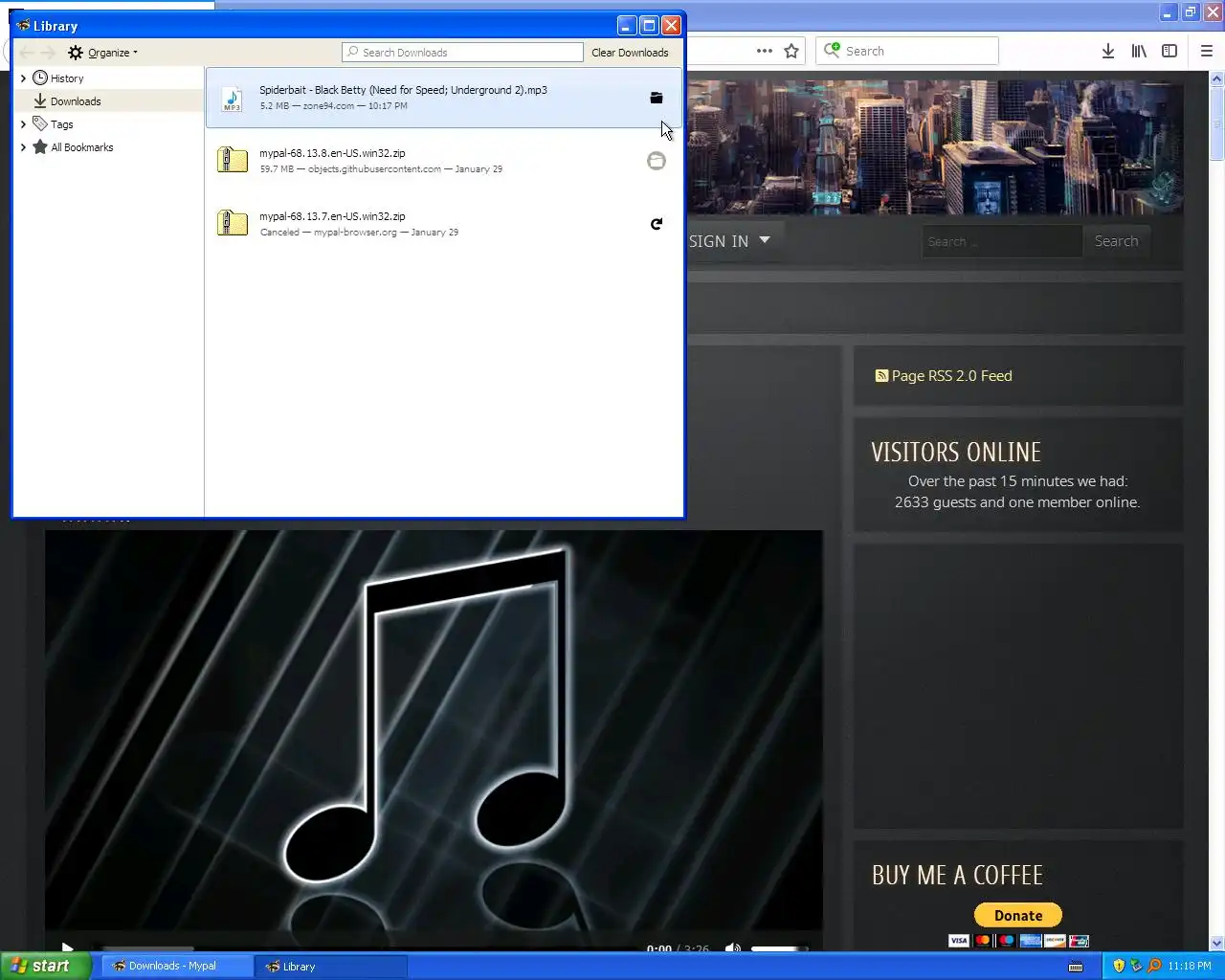Image resolution: width=1225 pixels, height=980 pixels.
Task: Play the track in the audio player
Action: [x=67, y=947]
